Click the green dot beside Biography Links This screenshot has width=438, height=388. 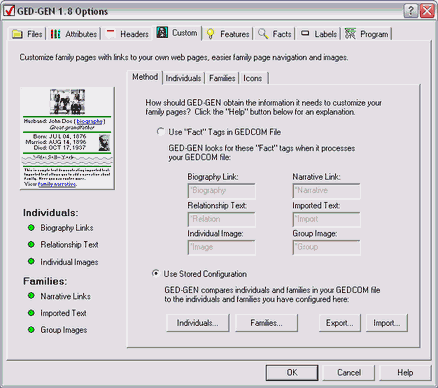(31, 228)
